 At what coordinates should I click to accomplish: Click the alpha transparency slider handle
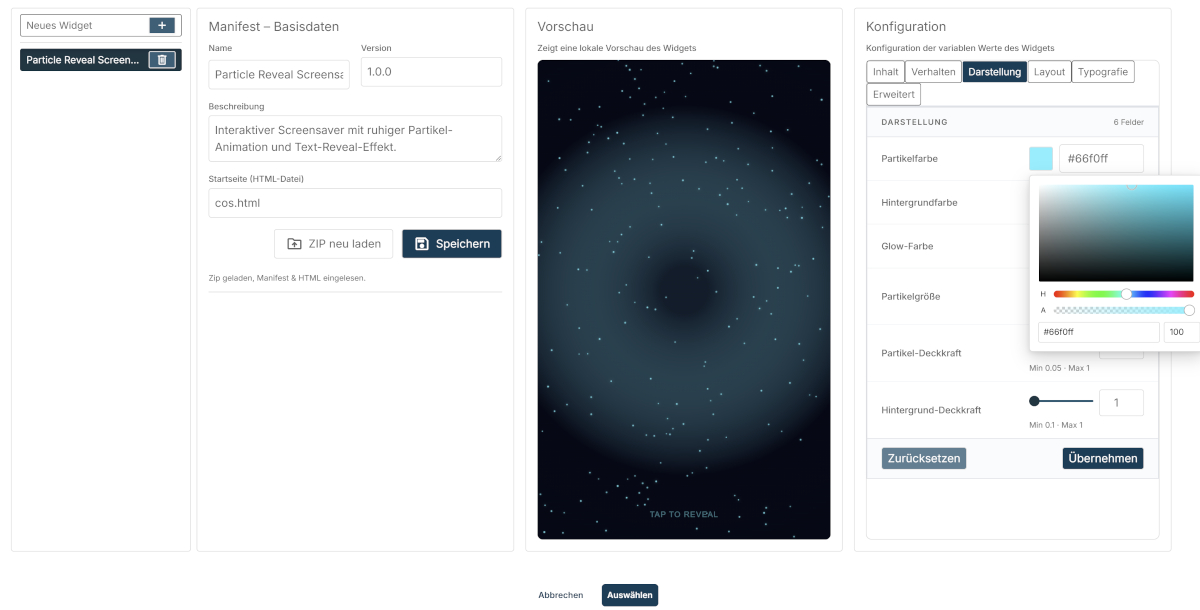1188,310
